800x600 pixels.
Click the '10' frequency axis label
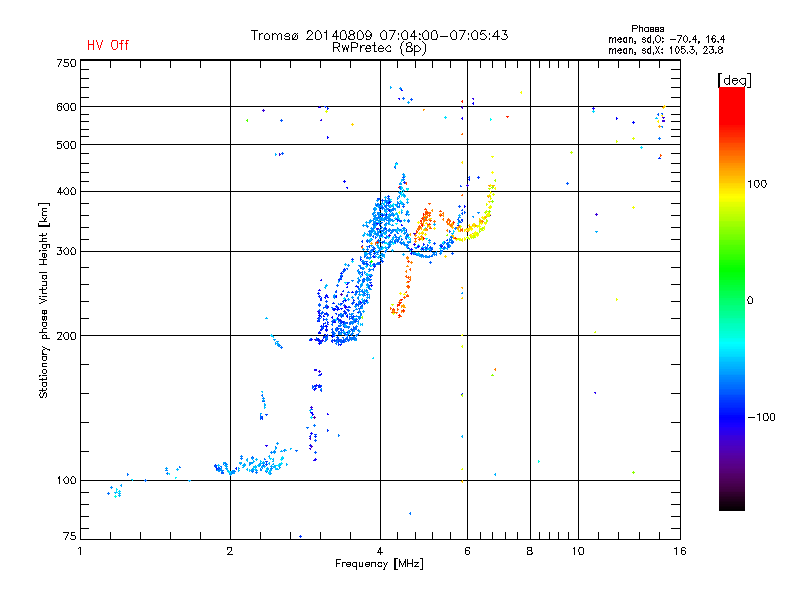click(x=578, y=551)
